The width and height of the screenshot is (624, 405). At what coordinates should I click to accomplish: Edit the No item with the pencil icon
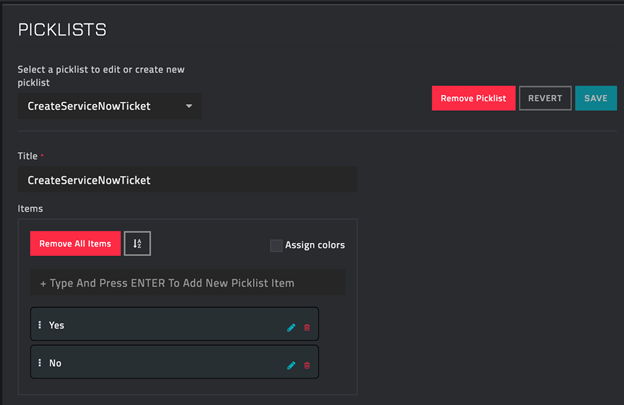[x=291, y=365]
